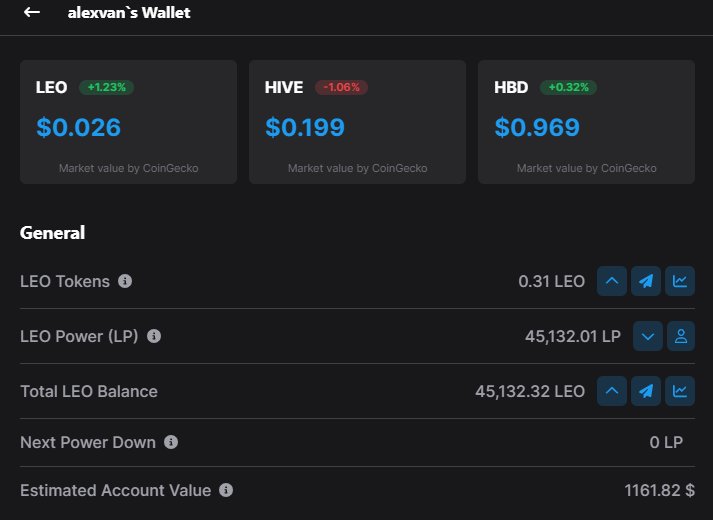Open the HIVE price card
The image size is (713, 520).
click(357, 122)
